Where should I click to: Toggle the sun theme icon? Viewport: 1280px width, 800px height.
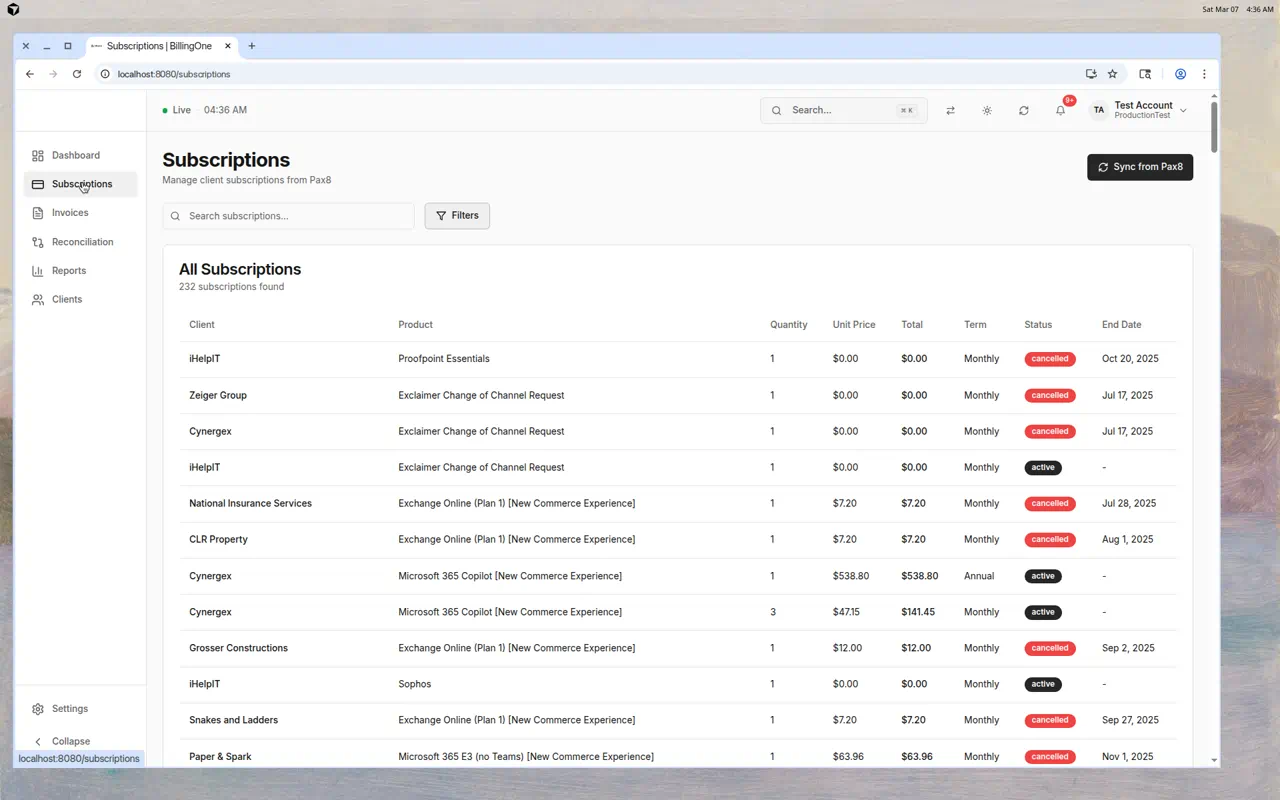click(x=987, y=111)
